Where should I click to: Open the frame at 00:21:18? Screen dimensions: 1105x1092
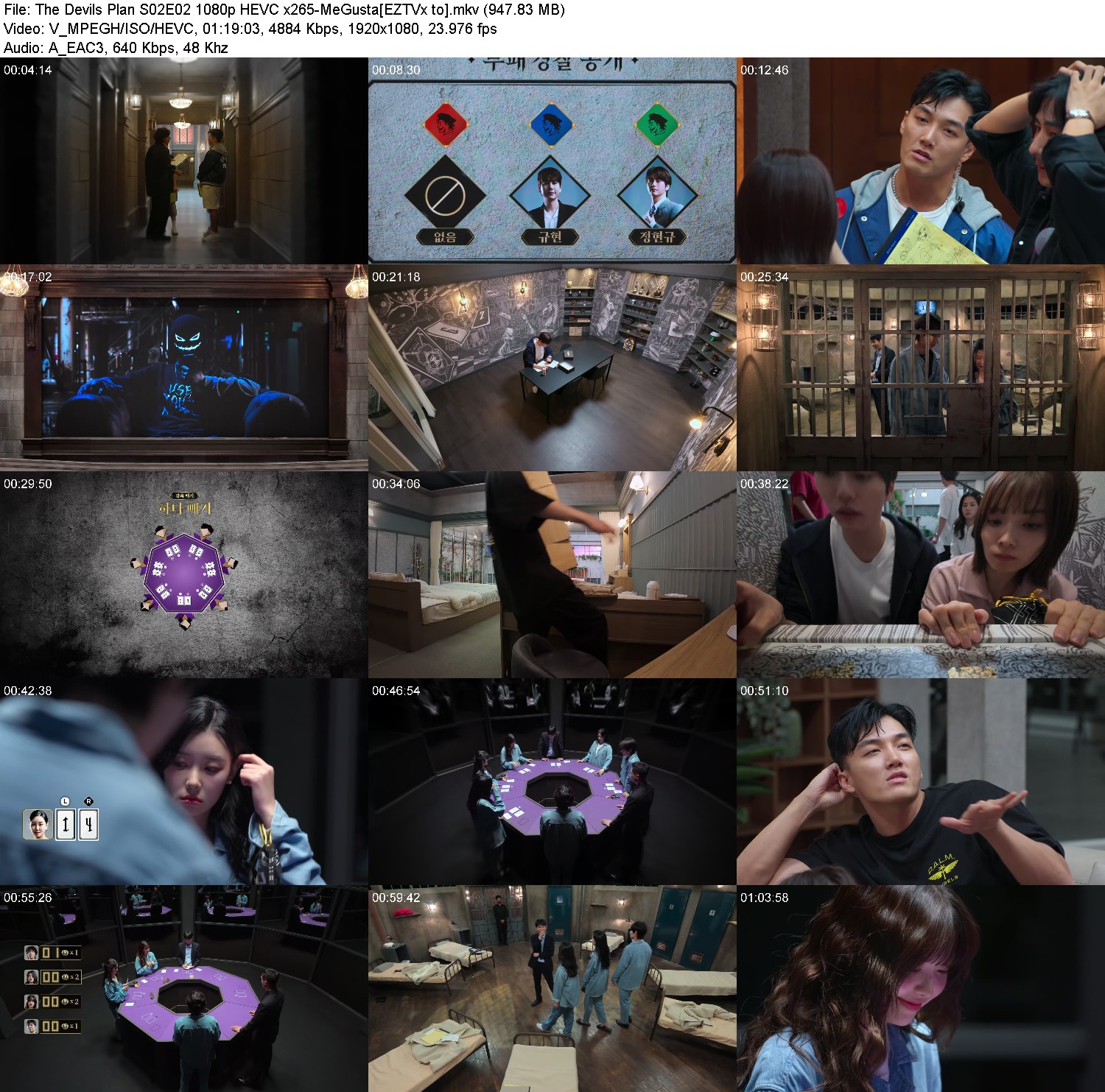[552, 367]
